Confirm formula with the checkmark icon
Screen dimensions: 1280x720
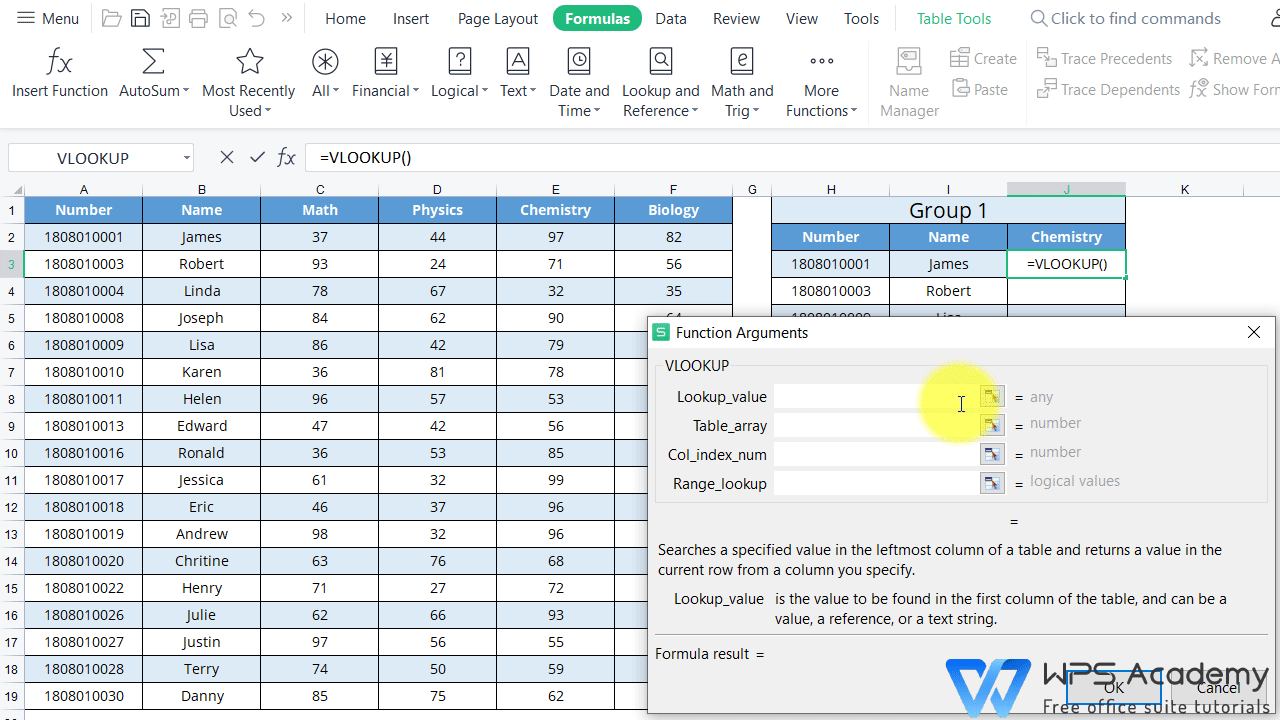[257, 157]
